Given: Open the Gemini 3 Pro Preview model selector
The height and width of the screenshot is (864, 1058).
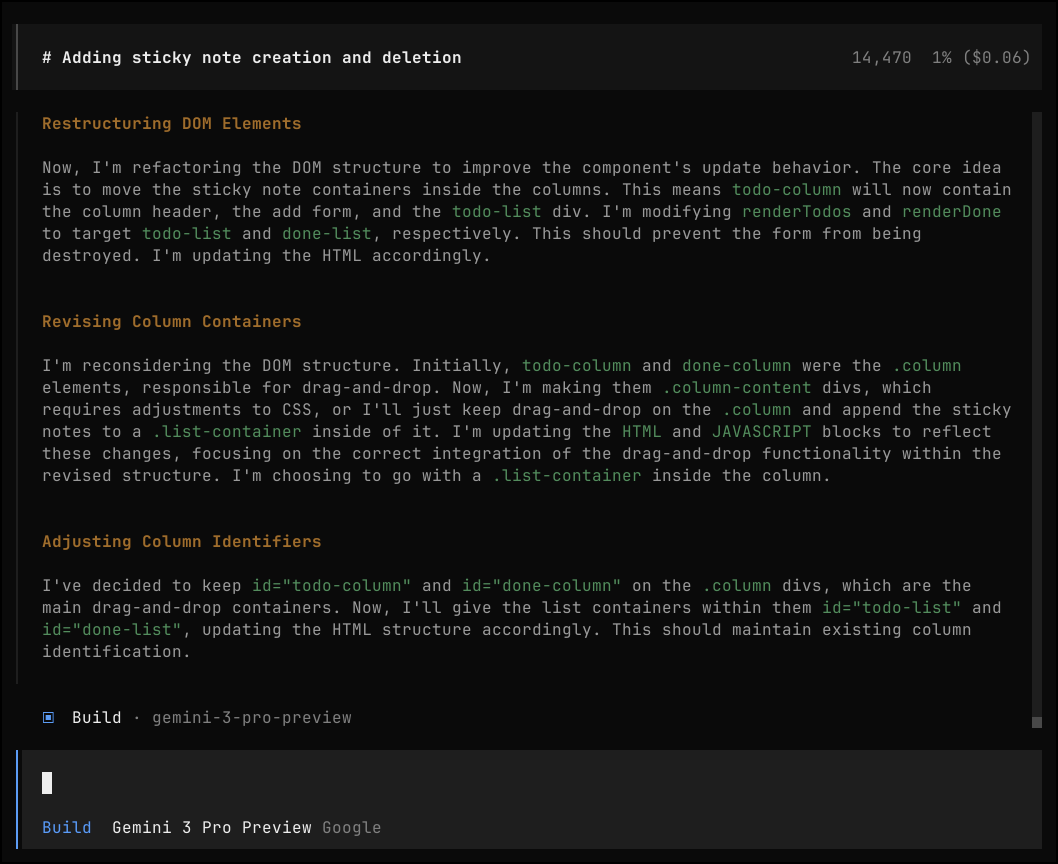Looking at the screenshot, I should 211,828.
